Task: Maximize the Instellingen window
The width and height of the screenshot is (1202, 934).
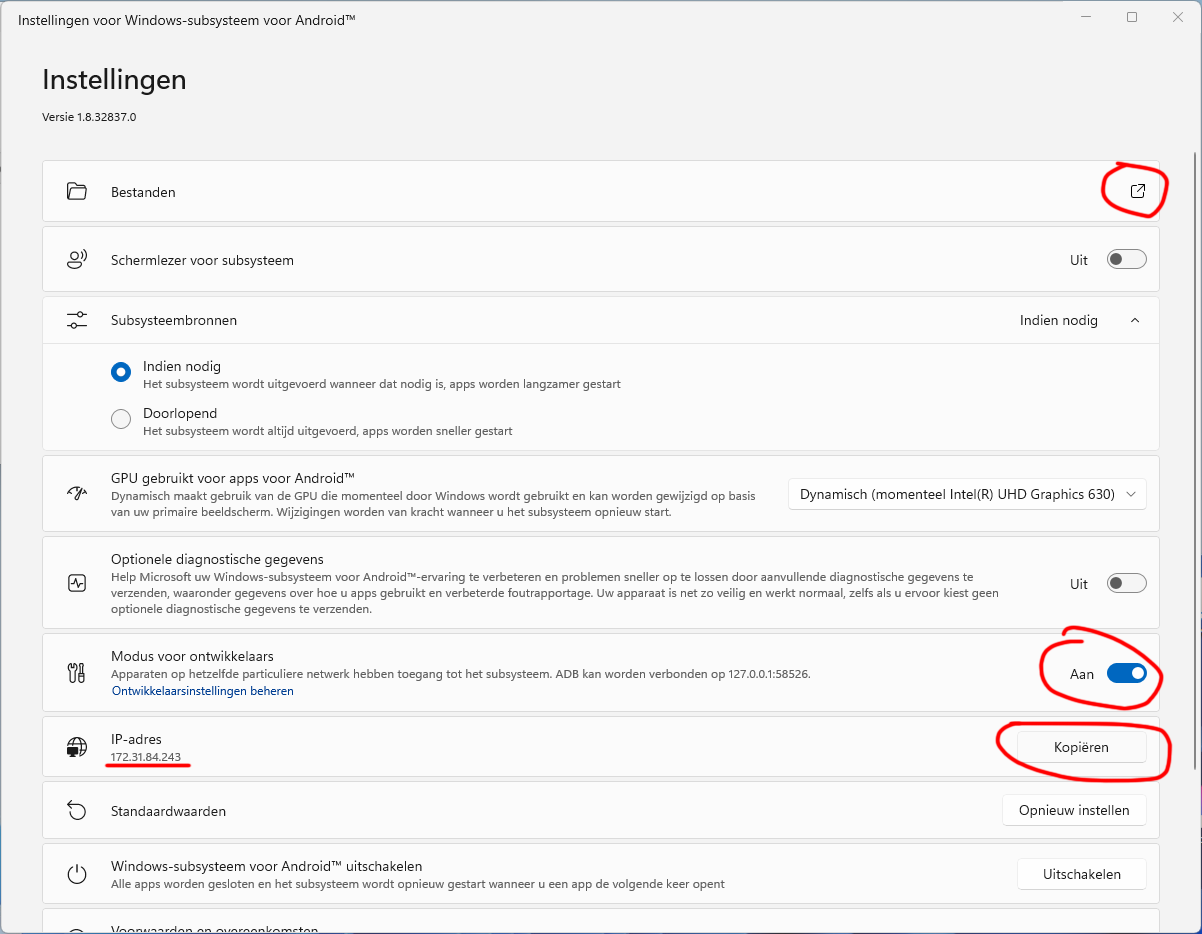Action: (1132, 17)
